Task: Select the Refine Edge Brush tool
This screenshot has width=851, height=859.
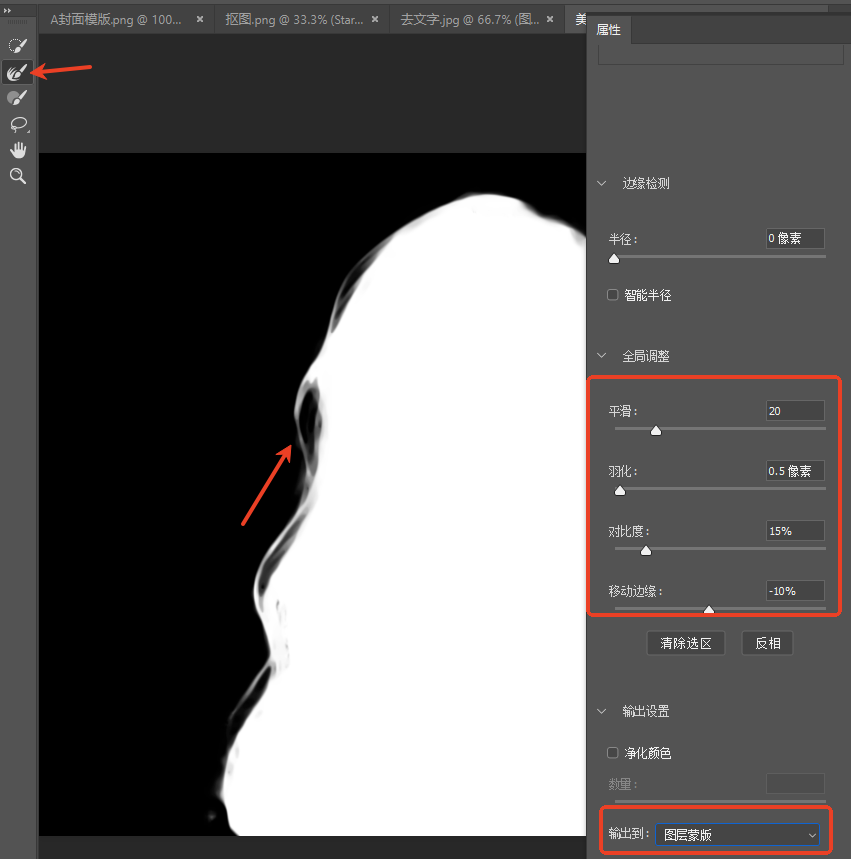Action: 18,72
